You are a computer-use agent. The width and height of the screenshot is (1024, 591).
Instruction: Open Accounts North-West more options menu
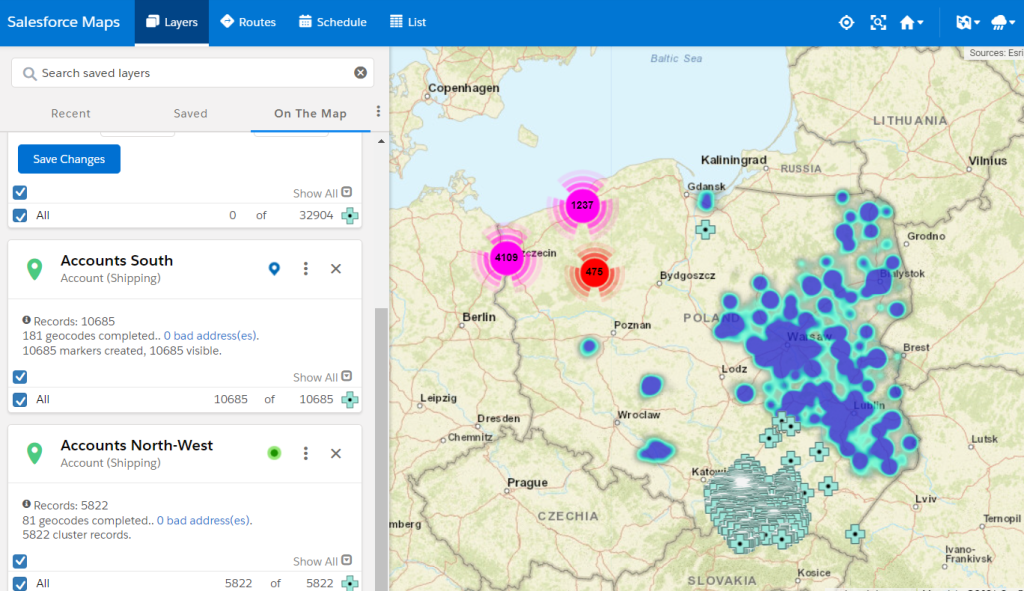tap(306, 453)
